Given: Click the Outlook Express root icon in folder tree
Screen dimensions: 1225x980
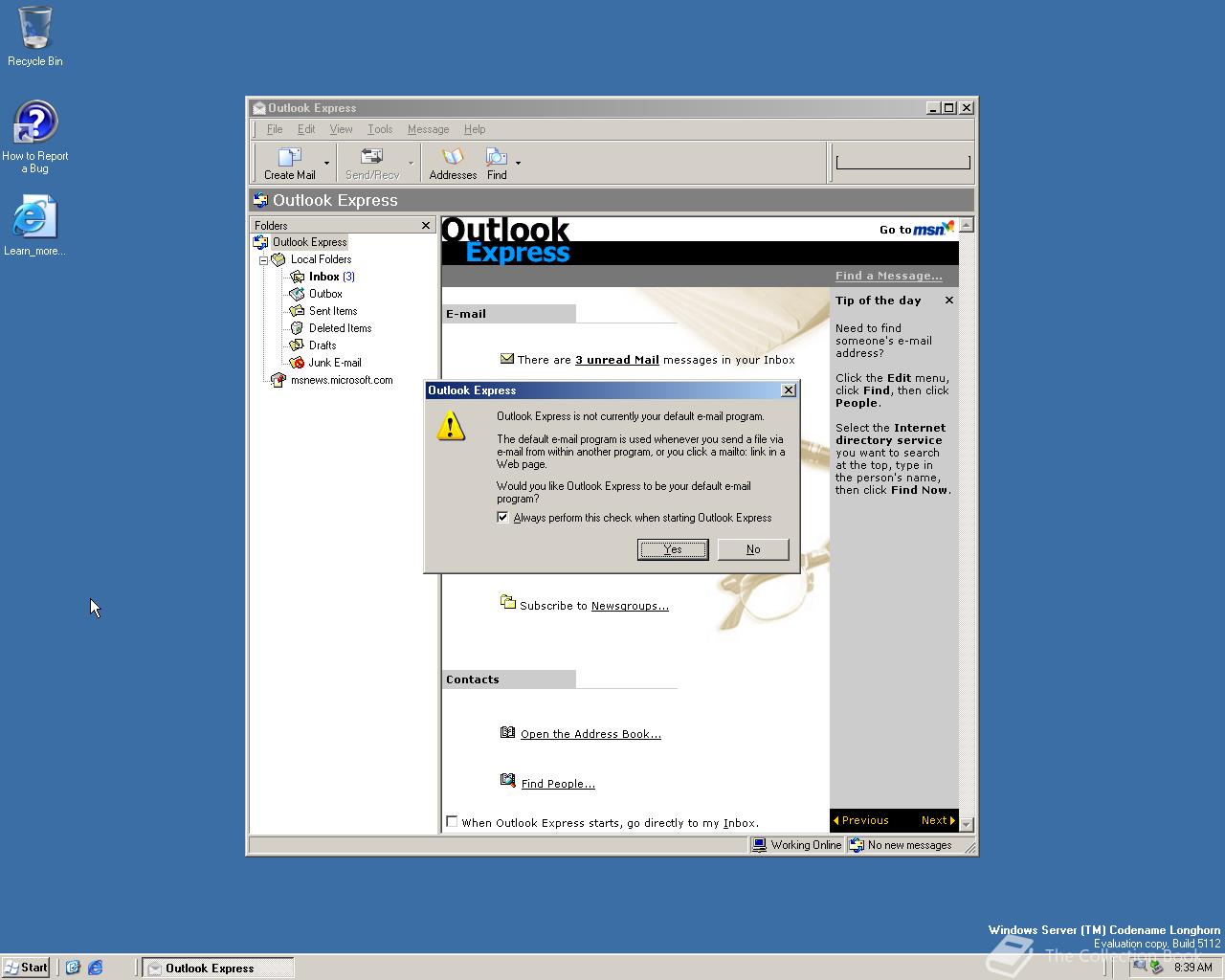Looking at the screenshot, I should [x=260, y=242].
